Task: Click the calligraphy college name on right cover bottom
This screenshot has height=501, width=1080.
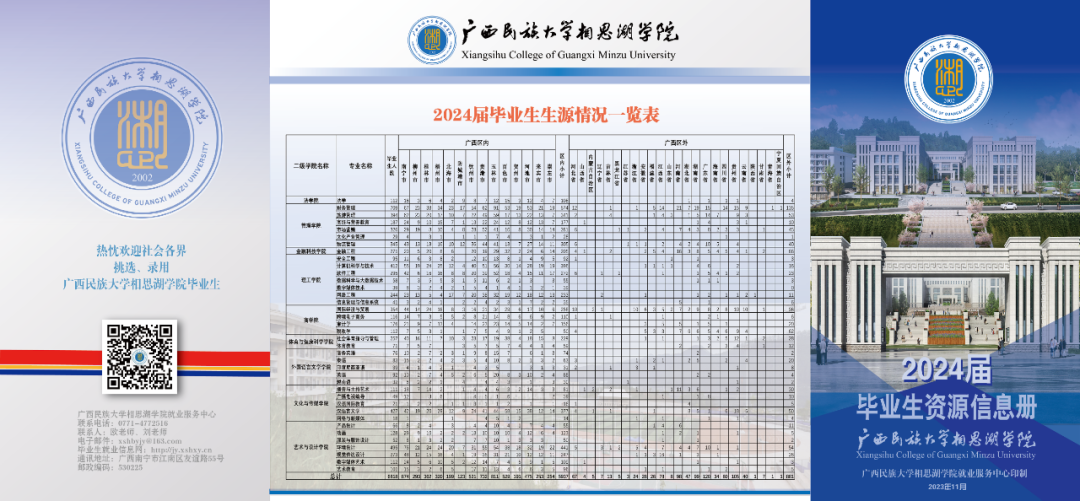Action: point(946,440)
